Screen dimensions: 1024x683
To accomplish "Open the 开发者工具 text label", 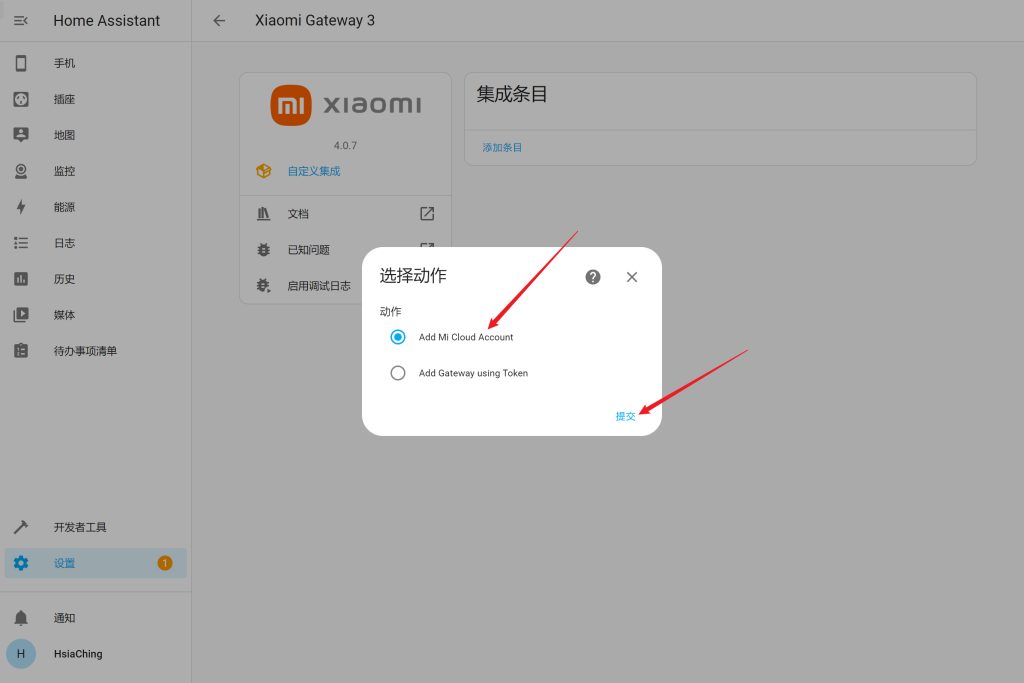I will [80, 527].
